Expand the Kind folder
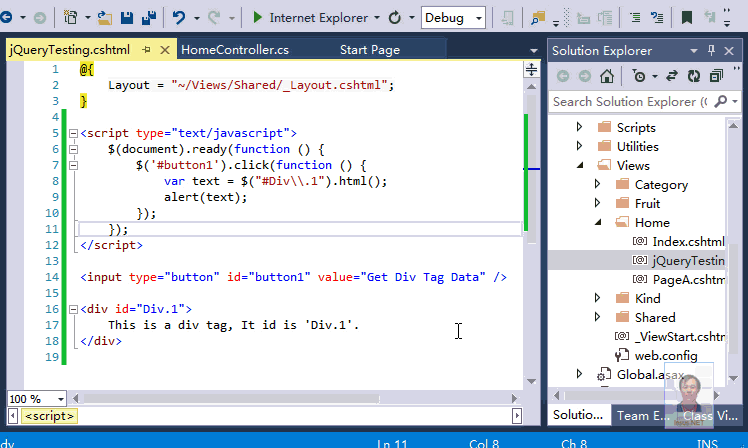The width and height of the screenshot is (748, 448). [x=597, y=298]
